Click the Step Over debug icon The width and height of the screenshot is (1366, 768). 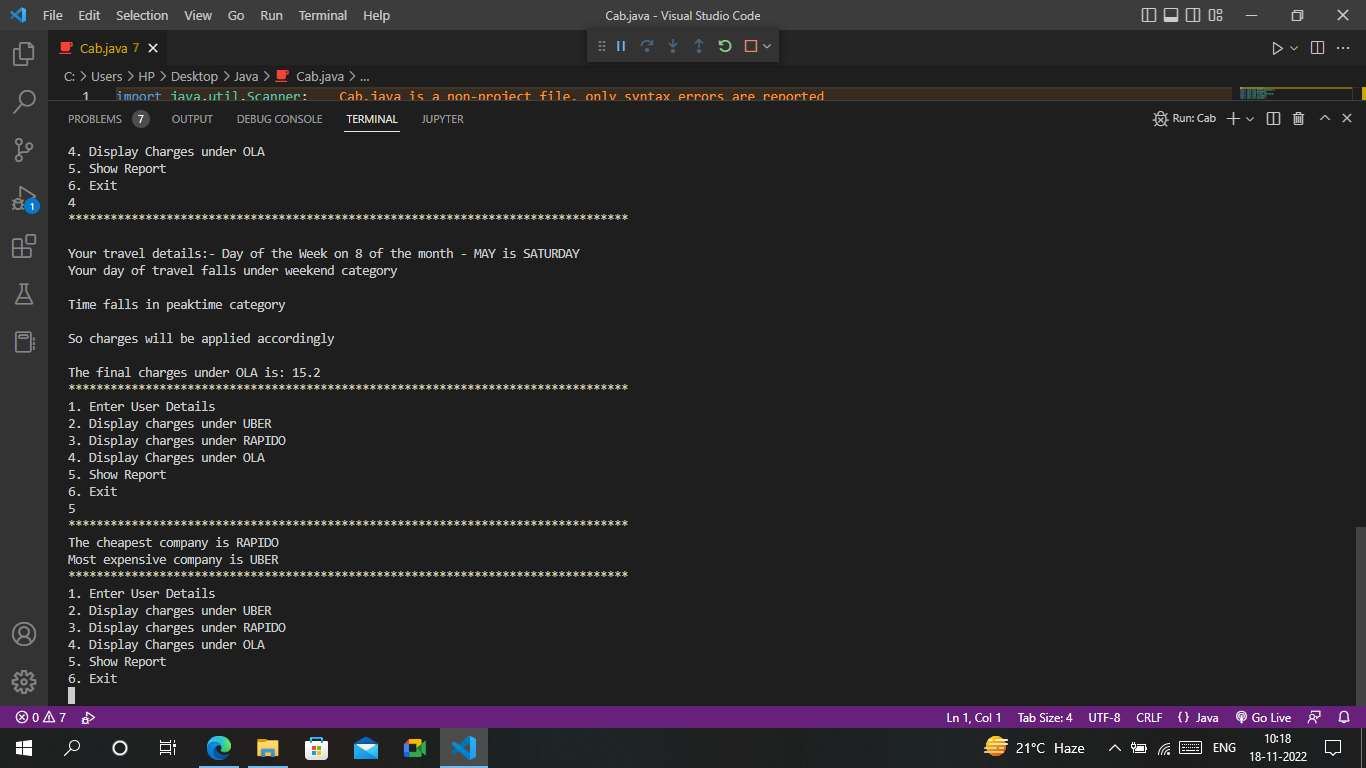(646, 46)
